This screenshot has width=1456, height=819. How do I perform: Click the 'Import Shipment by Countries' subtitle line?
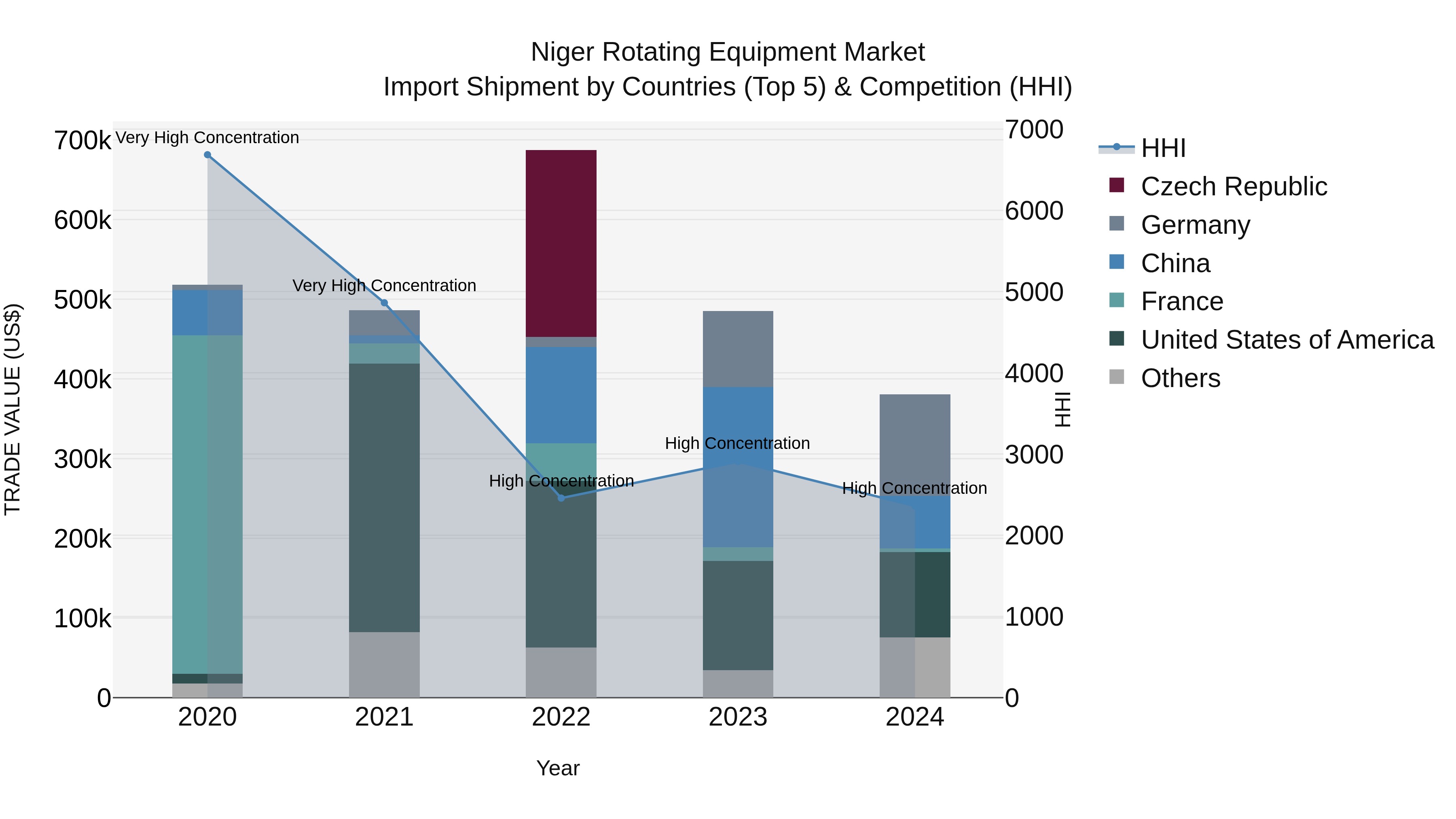(x=728, y=87)
